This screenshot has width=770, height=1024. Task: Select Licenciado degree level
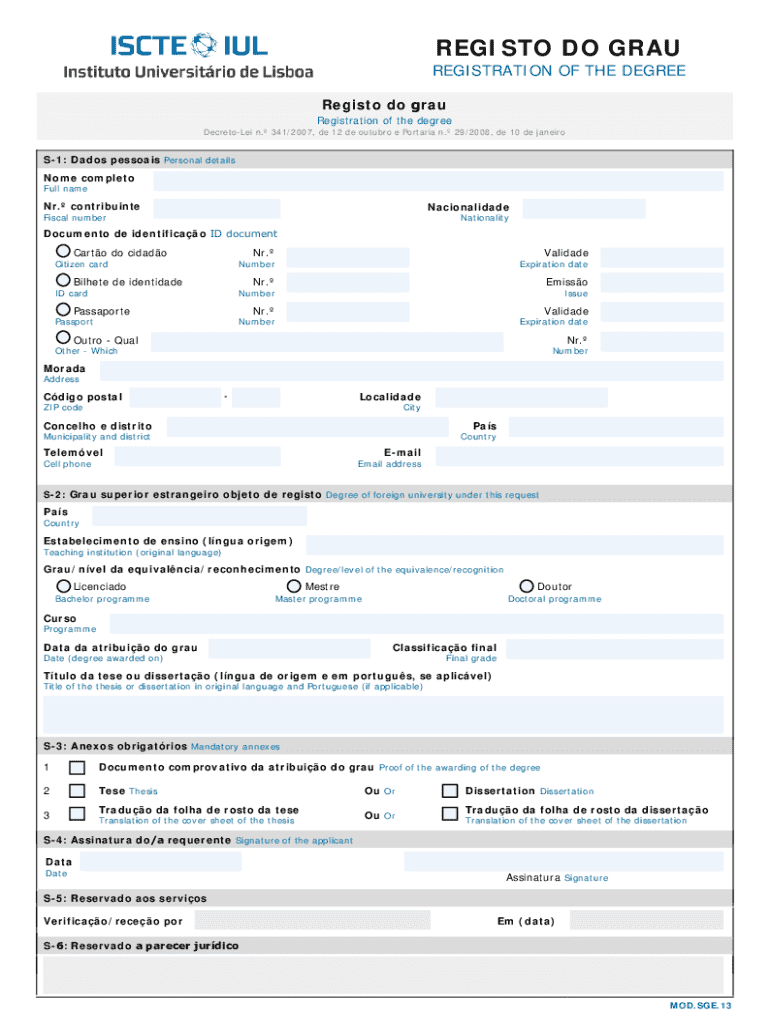pyautogui.click(x=64, y=586)
